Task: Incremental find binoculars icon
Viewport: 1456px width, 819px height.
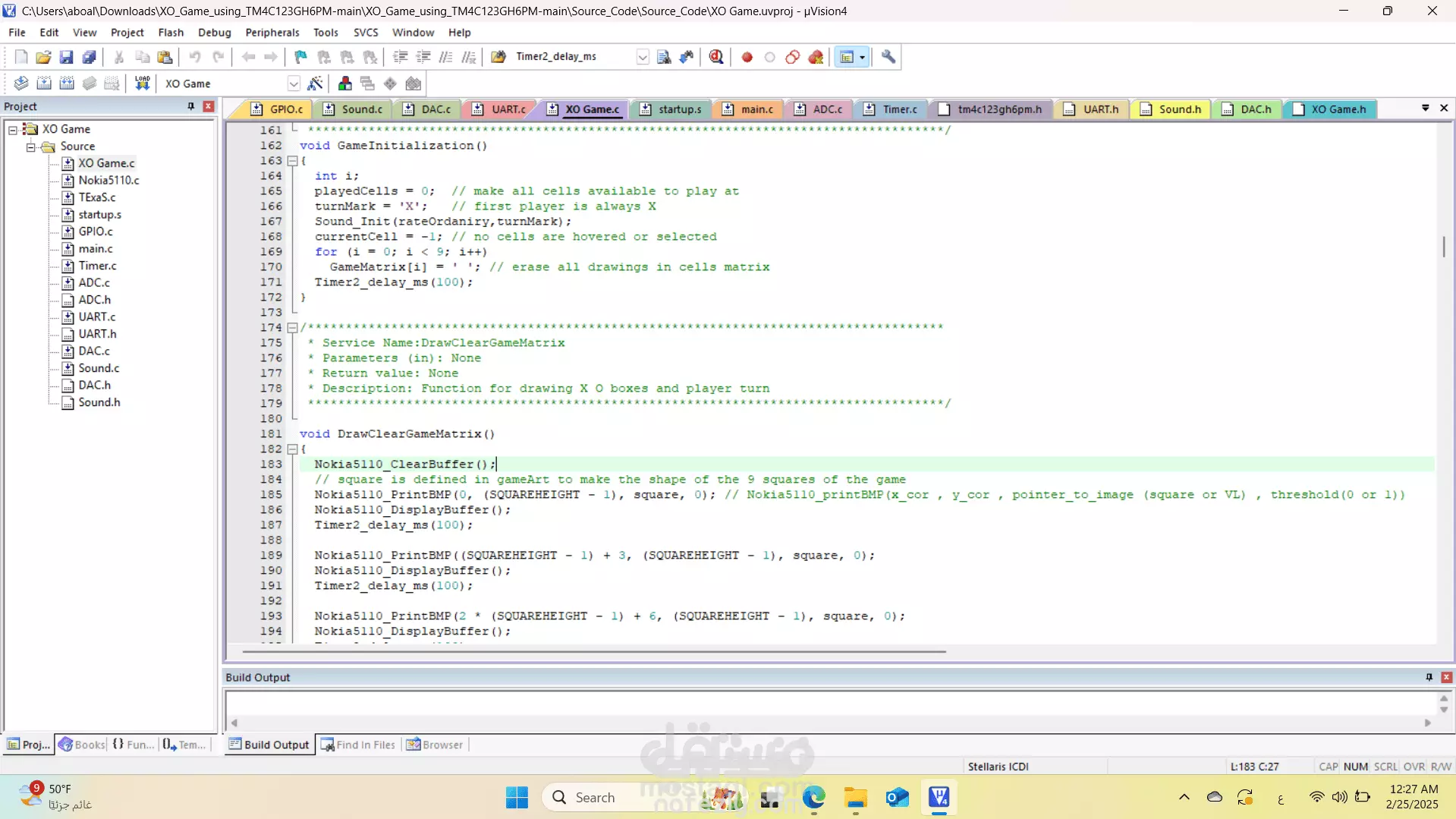Action: 687,57
